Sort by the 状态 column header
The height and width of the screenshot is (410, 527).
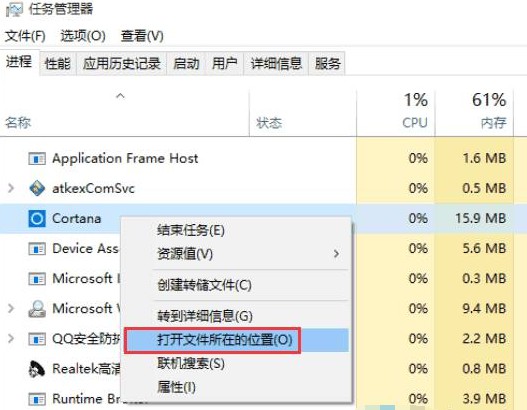coord(269,123)
